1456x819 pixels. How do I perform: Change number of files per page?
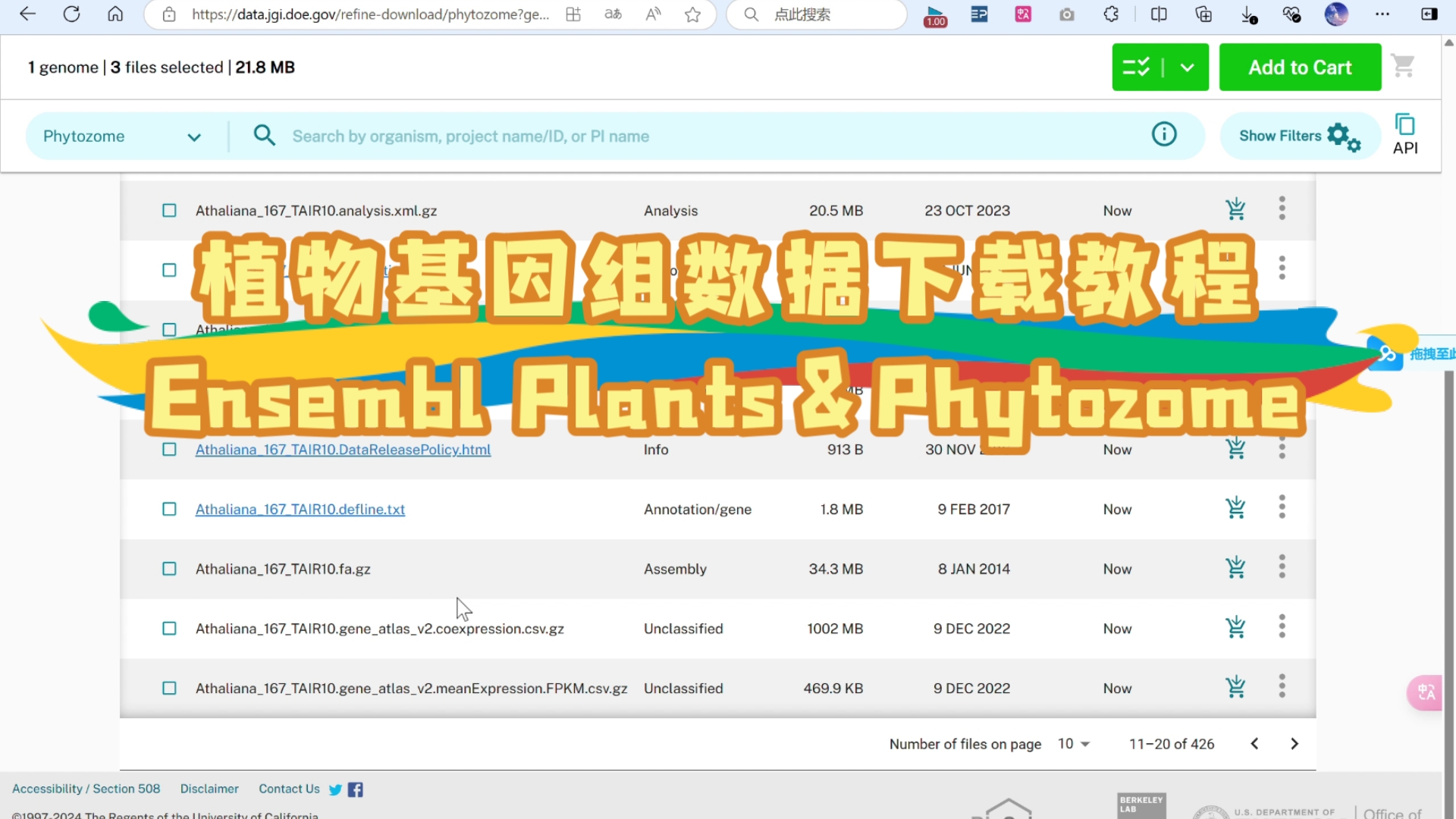[x=1074, y=744]
